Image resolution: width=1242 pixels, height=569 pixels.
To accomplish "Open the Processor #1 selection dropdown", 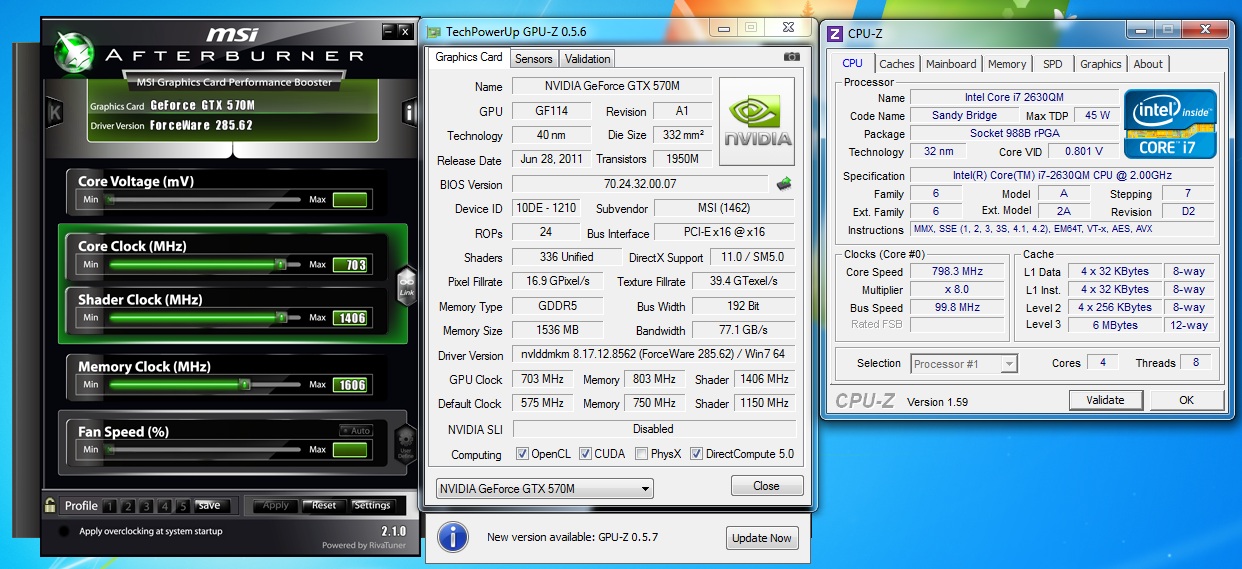I will tap(964, 364).
